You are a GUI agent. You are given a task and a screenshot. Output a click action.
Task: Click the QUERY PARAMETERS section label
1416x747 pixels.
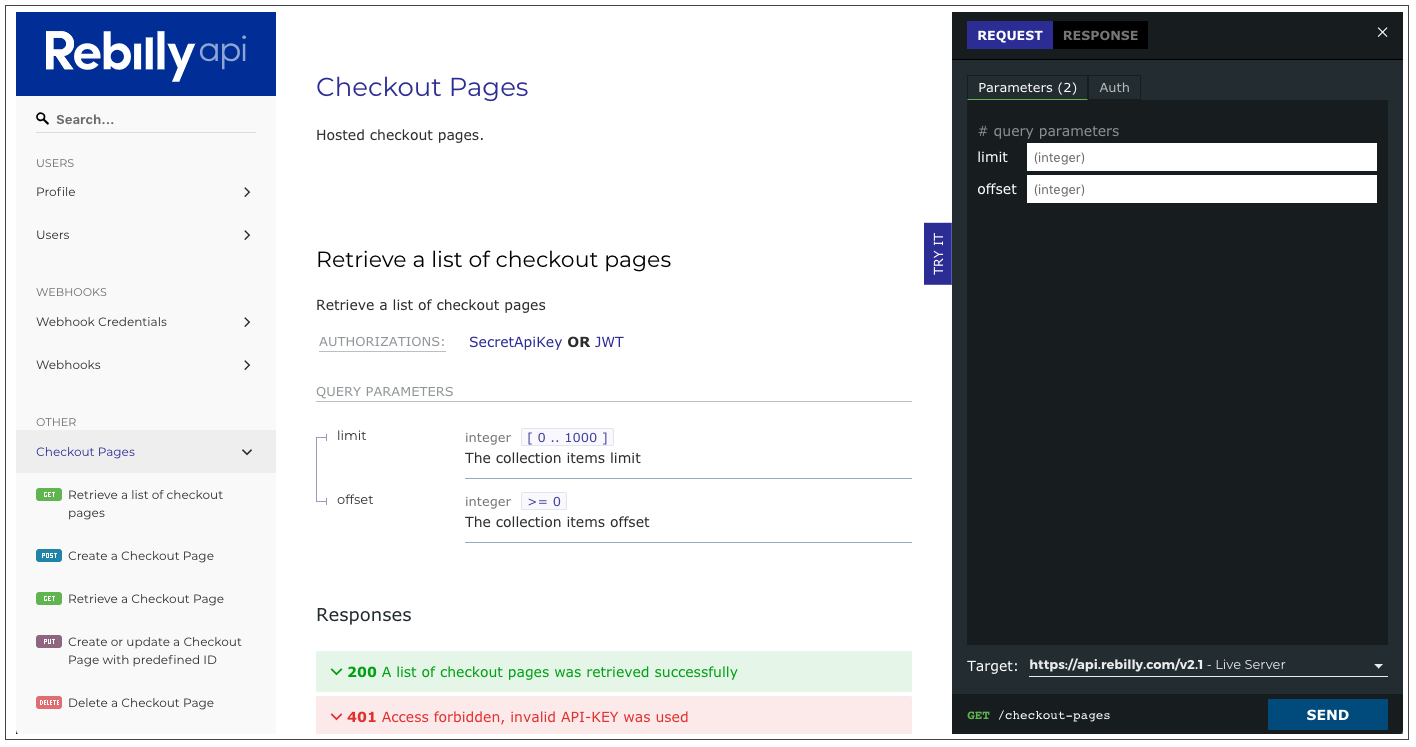click(x=385, y=392)
